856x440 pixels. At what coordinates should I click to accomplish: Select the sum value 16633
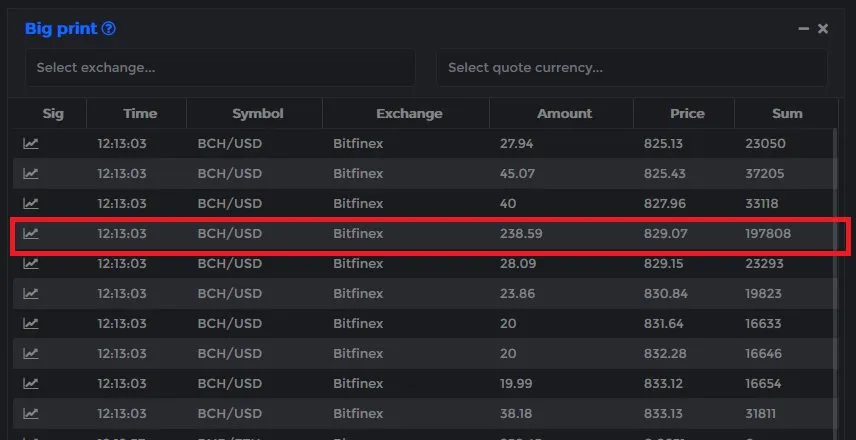[x=763, y=324]
